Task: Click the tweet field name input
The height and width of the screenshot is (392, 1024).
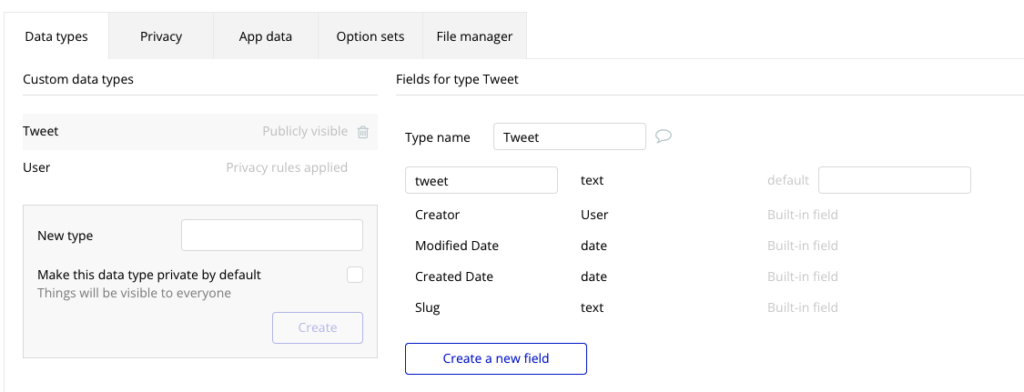Action: 481,180
